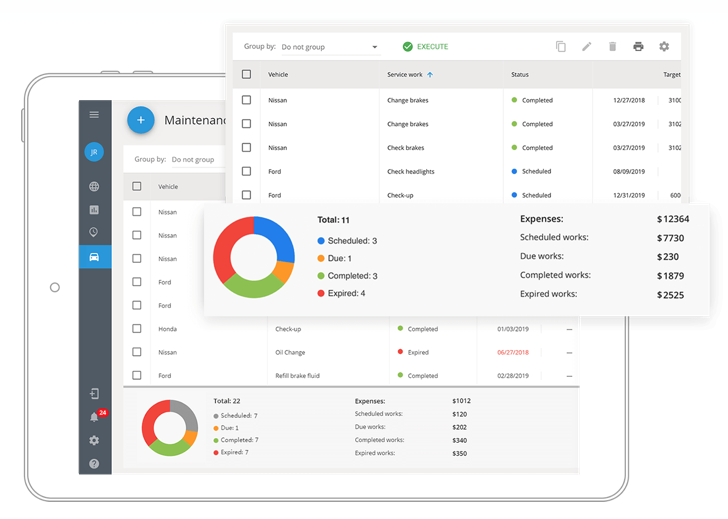Image resolution: width=728 pixels, height=519 pixels.
Task: Click the blue plus add button
Action: pyautogui.click(x=141, y=120)
